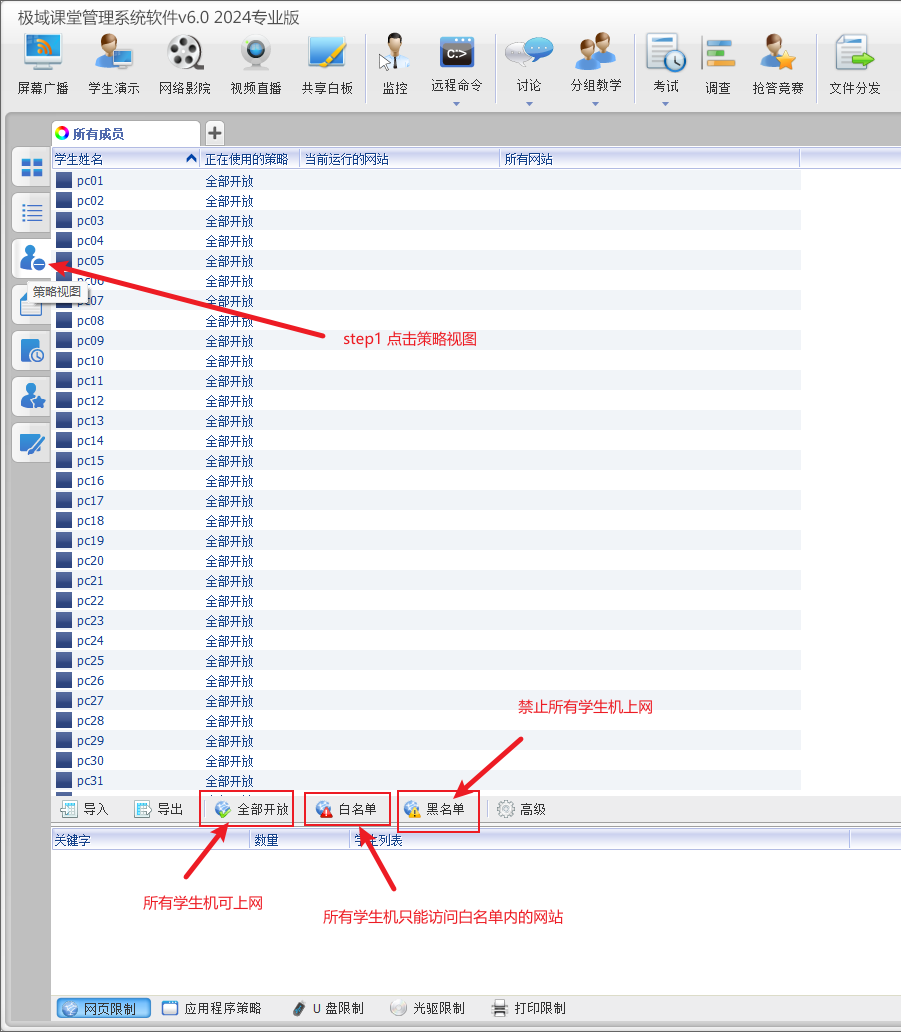
Task: Select the 策略视图 policy view sidebar icon
Action: (x=32, y=258)
